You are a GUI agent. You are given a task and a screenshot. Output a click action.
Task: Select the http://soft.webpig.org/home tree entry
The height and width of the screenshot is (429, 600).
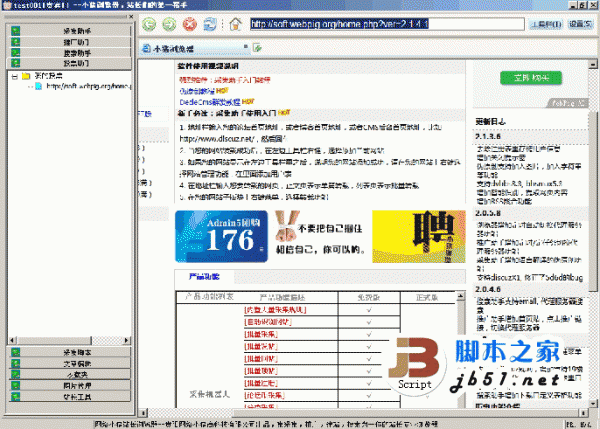pos(88,86)
